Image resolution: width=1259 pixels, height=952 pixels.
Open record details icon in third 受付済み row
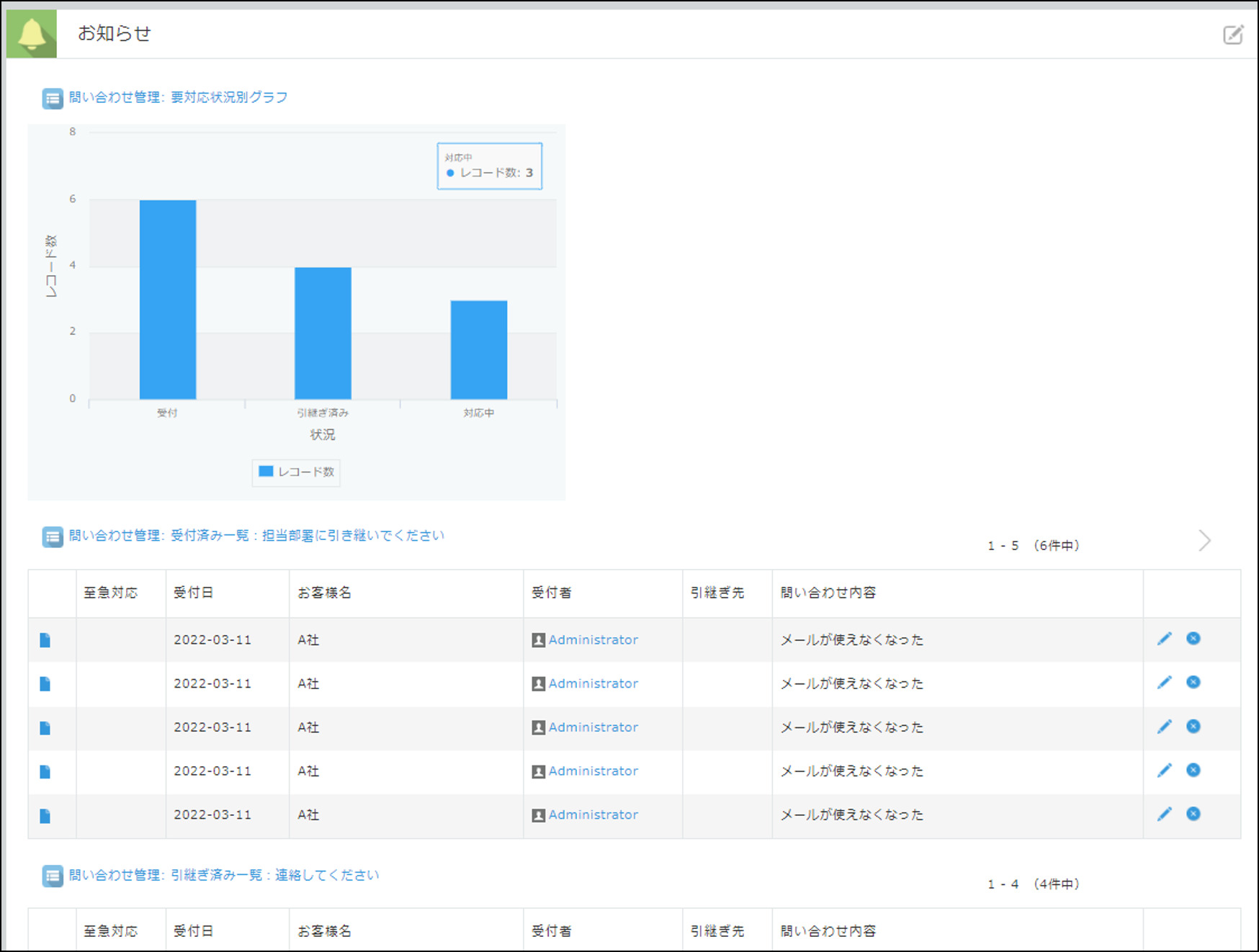click(45, 728)
